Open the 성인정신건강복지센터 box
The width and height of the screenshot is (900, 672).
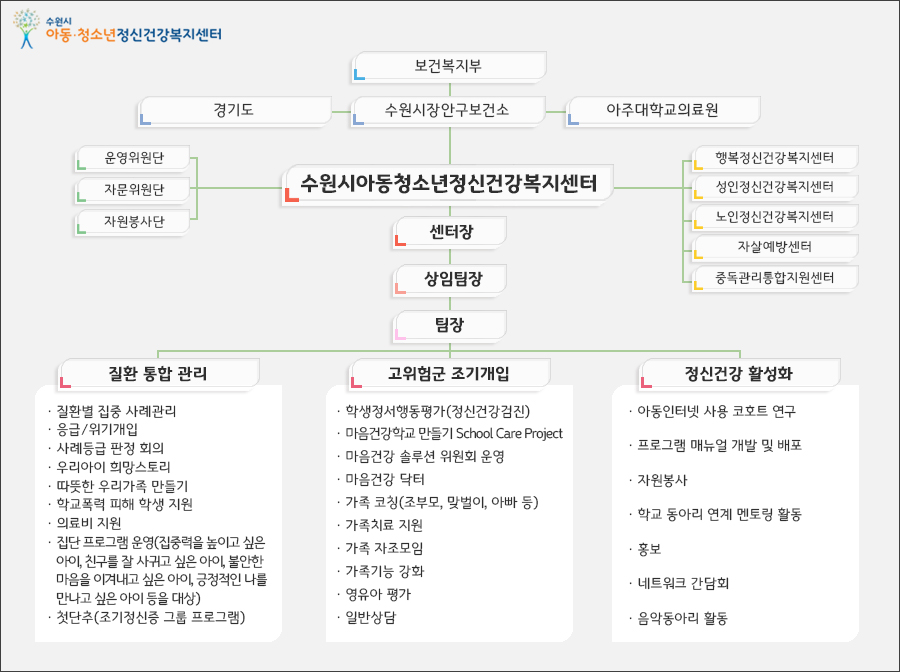pyautogui.click(x=775, y=187)
